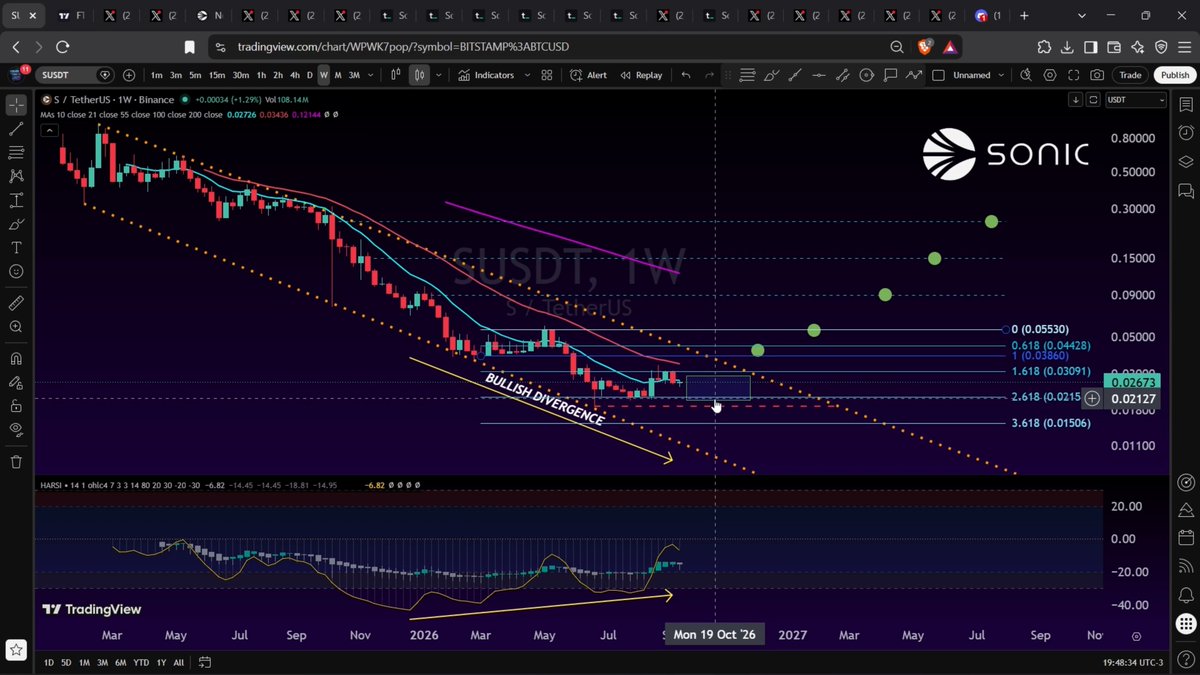Expand the timeframe dropdown arrow
The image size is (1200, 675).
pyautogui.click(x=371, y=75)
